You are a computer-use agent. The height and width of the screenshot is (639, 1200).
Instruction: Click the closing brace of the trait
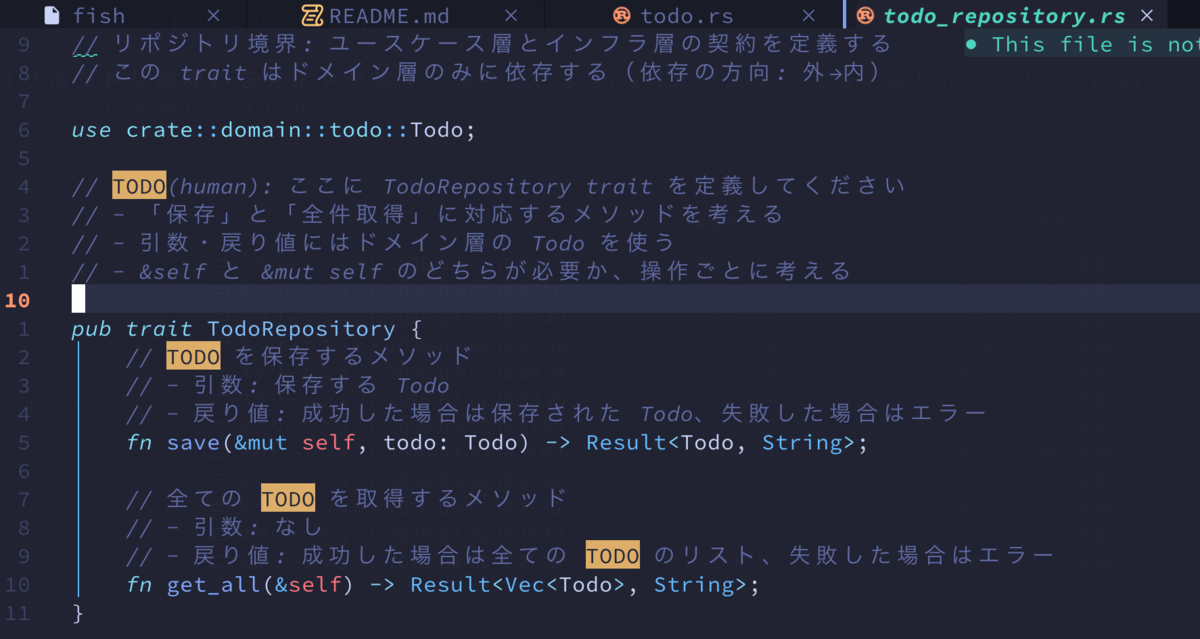pyautogui.click(x=78, y=612)
